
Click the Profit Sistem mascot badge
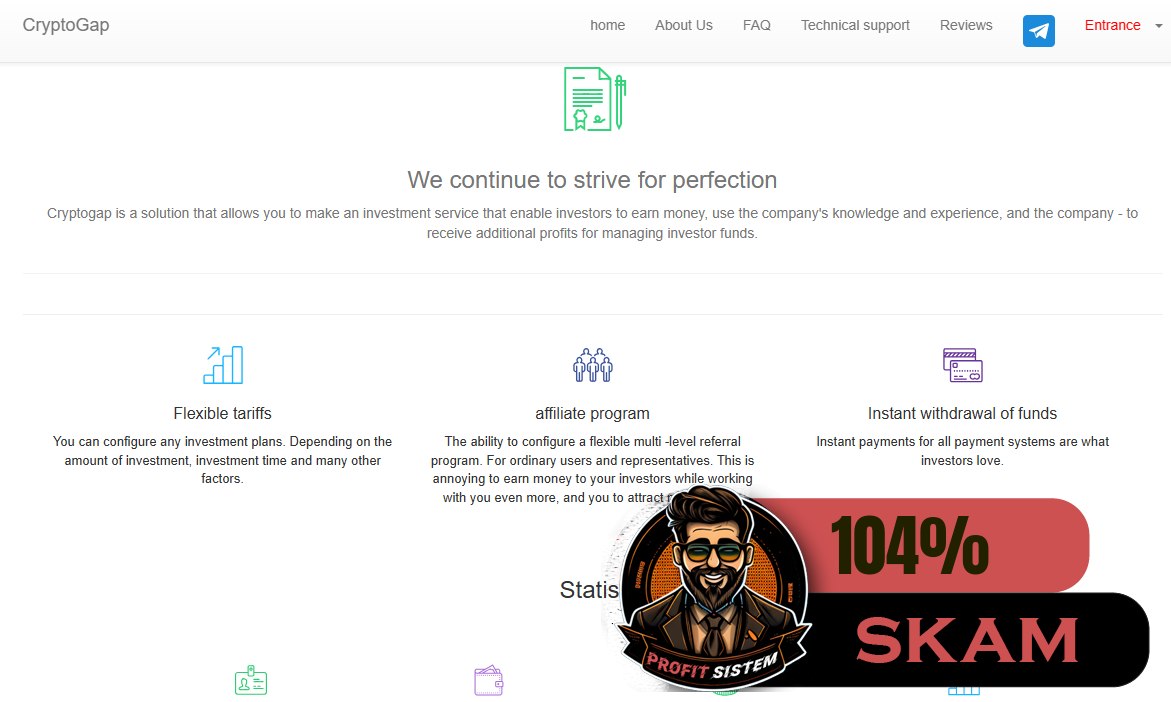(x=712, y=590)
